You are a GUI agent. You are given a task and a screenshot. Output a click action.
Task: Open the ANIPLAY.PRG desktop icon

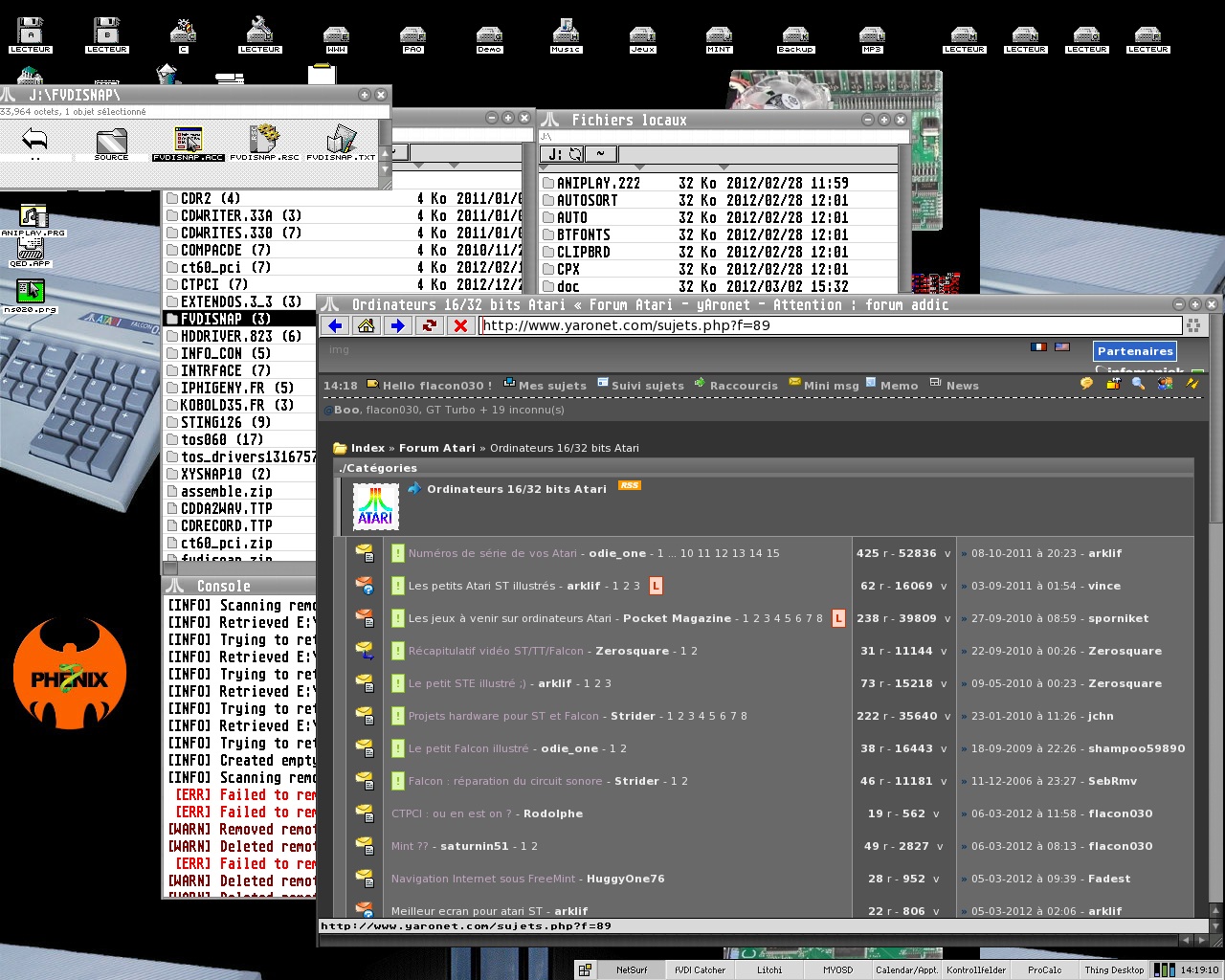(x=33, y=220)
